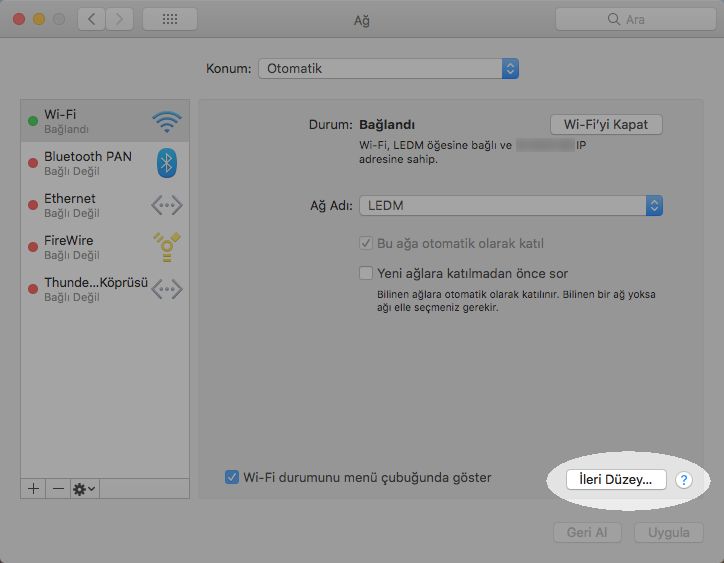Click Wi-Fi'yi Kapat button
The image size is (724, 563).
pos(606,125)
